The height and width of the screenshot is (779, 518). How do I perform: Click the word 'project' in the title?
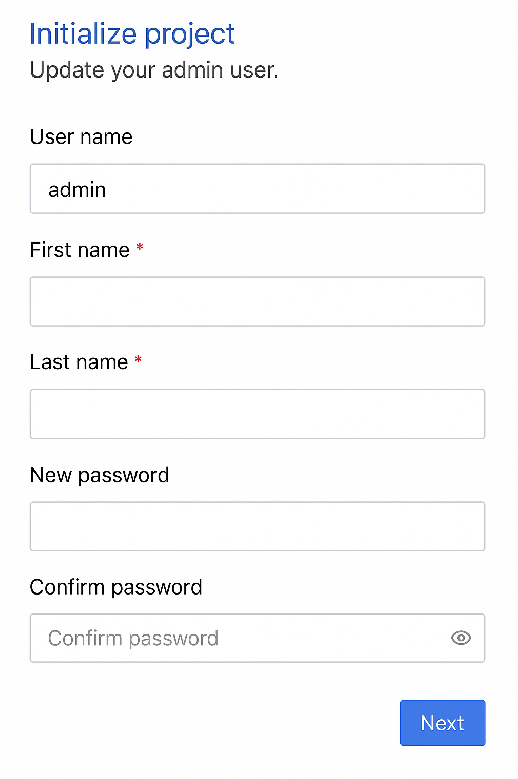coord(190,36)
